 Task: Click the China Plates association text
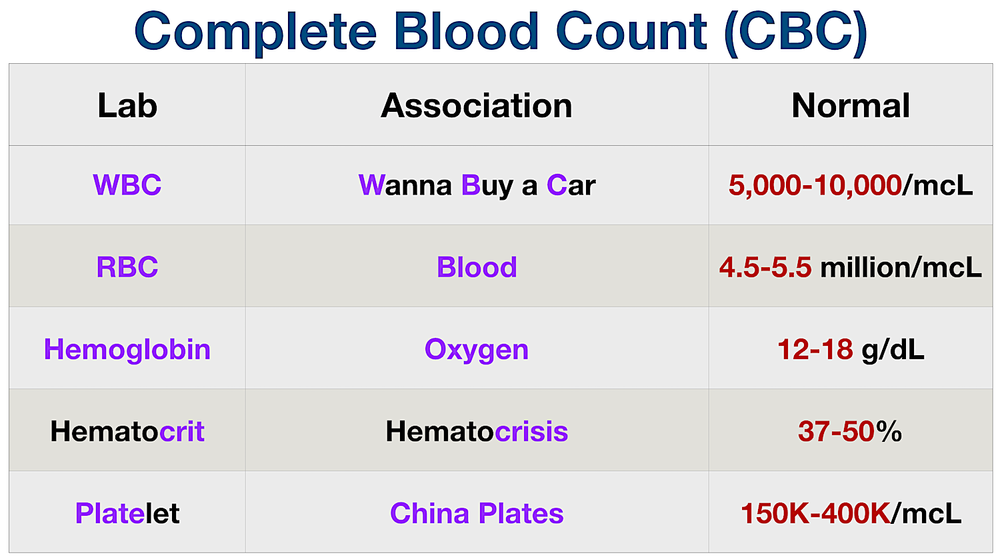pos(476,513)
